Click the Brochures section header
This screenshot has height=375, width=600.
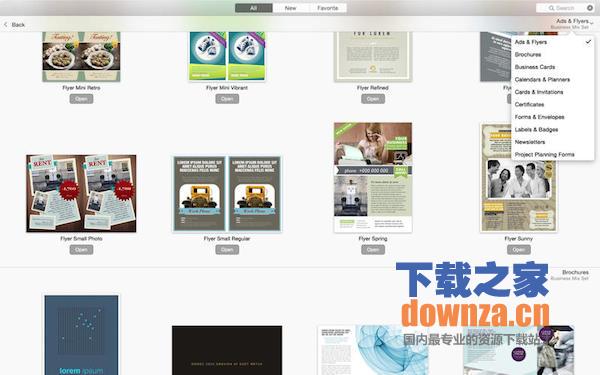coord(575,272)
